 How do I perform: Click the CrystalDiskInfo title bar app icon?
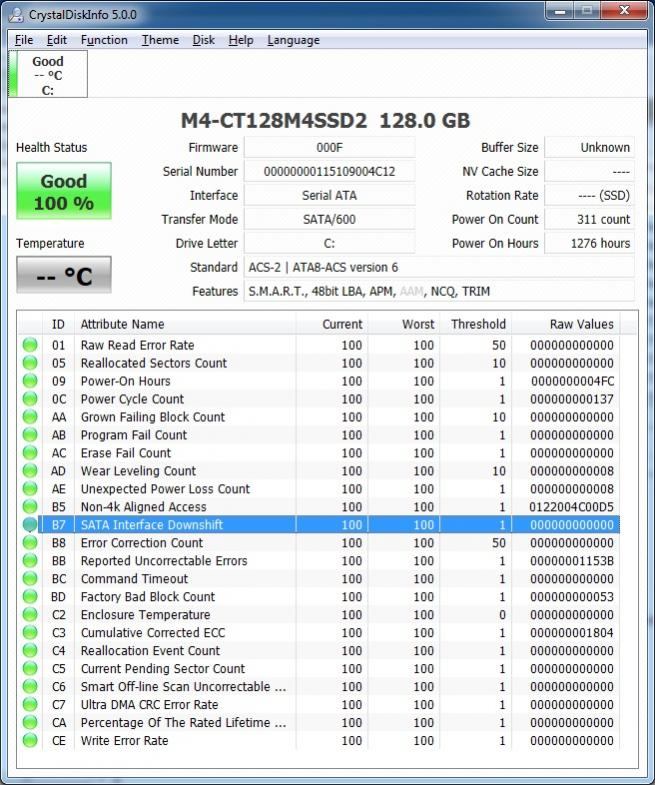16,15
